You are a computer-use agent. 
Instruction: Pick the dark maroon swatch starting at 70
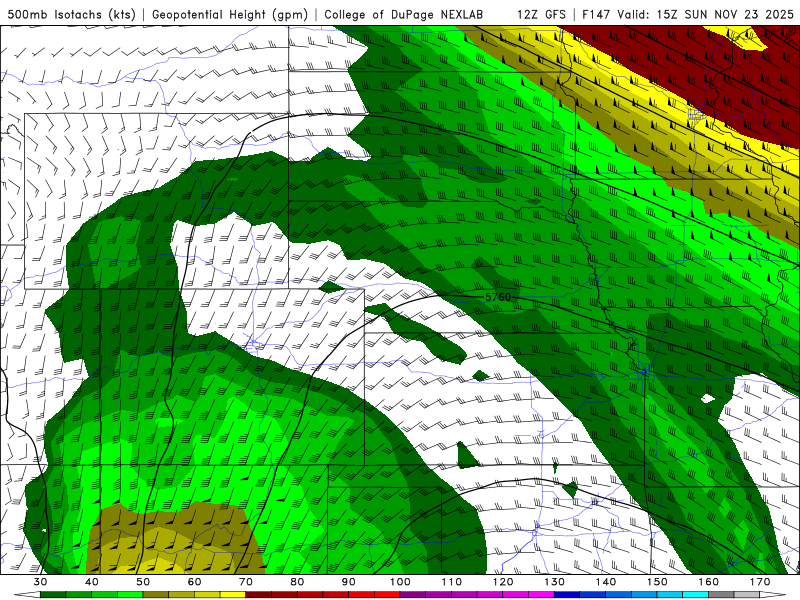coord(259,594)
